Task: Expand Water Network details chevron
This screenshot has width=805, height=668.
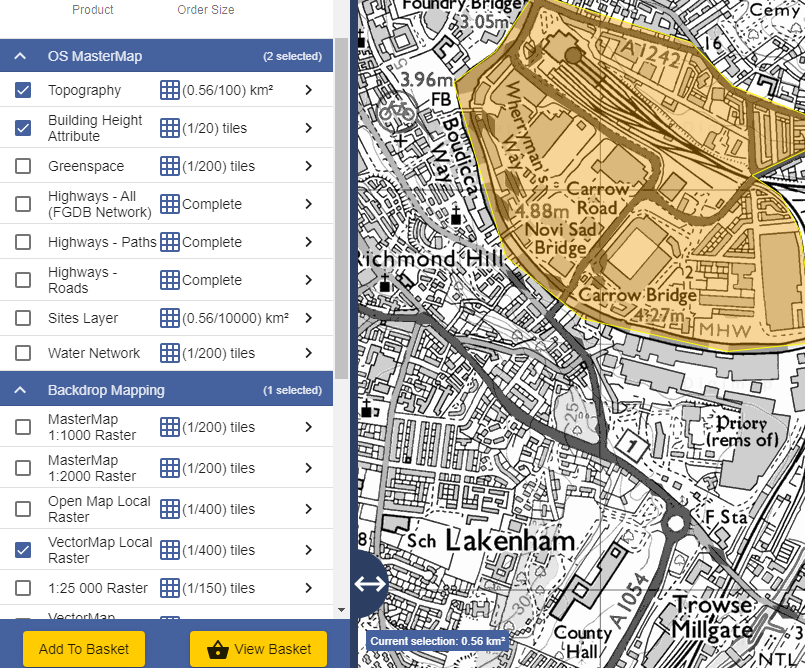Action: click(309, 353)
